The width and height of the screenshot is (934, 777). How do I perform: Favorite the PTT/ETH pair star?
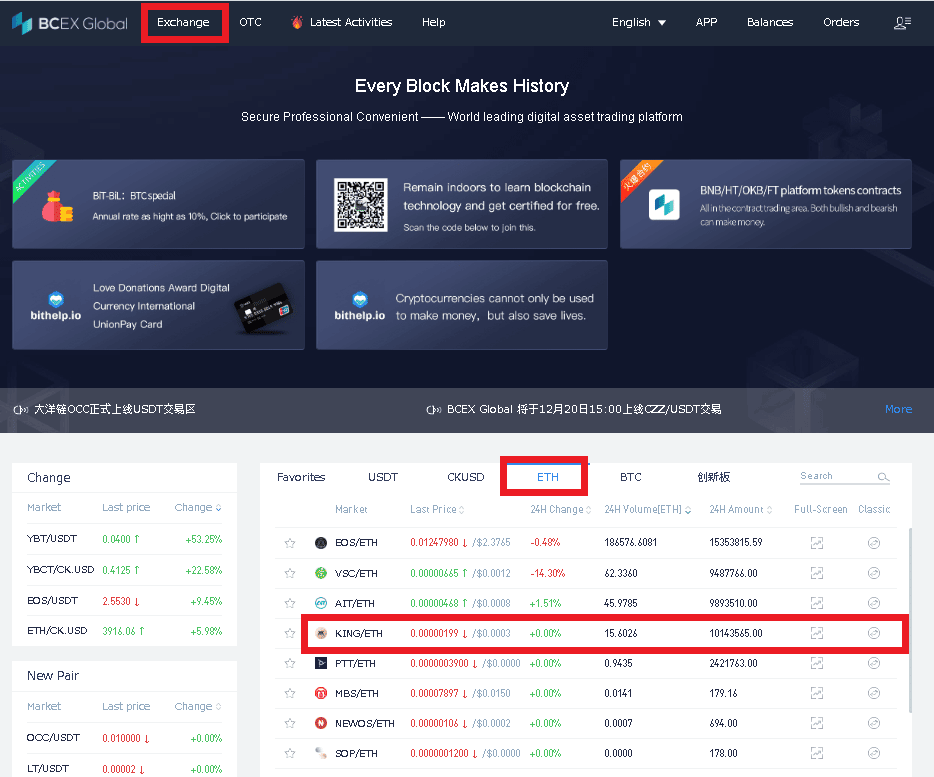point(290,663)
